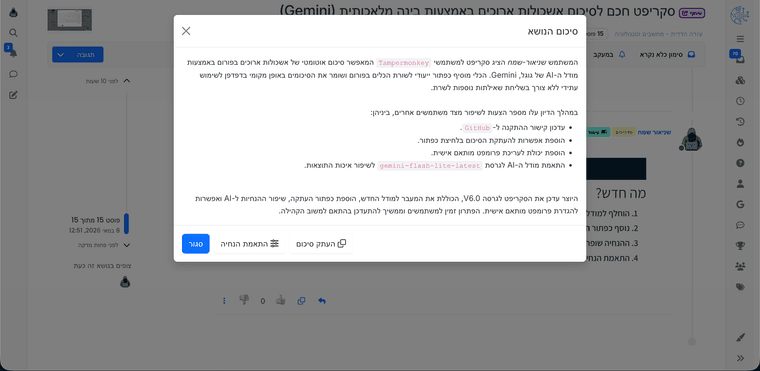Open the history icon with circular arrow
The width and height of the screenshot is (760, 371).
tap(740, 122)
